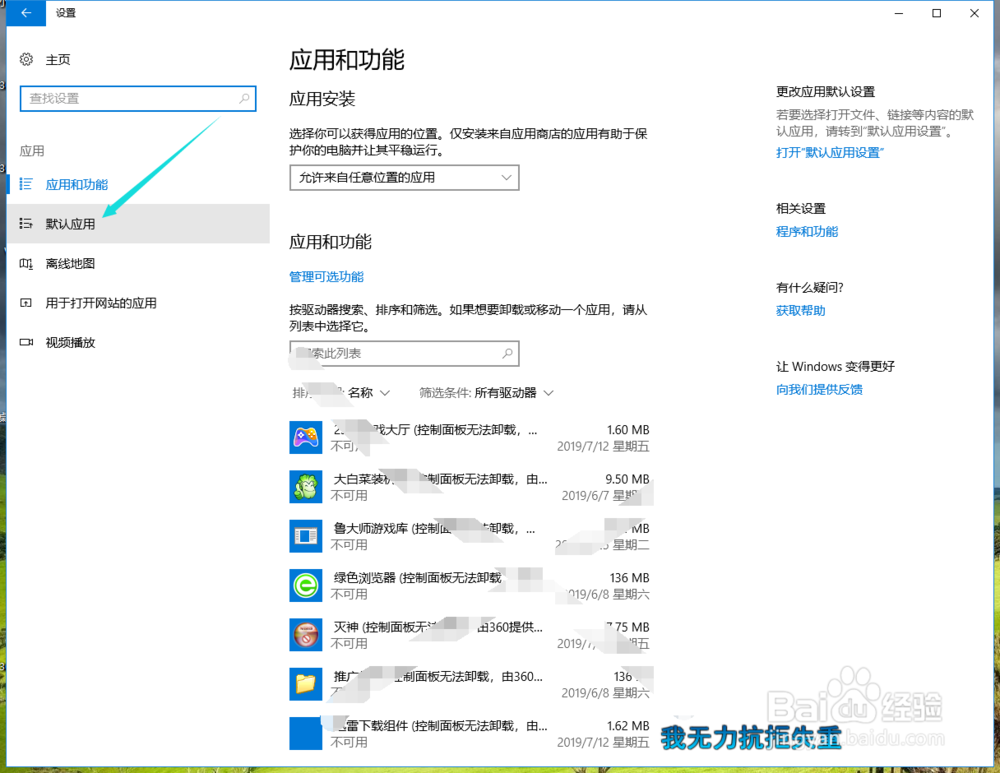Click the 灭神 game icon in the list
The height and width of the screenshot is (773, 1000).
(x=305, y=635)
